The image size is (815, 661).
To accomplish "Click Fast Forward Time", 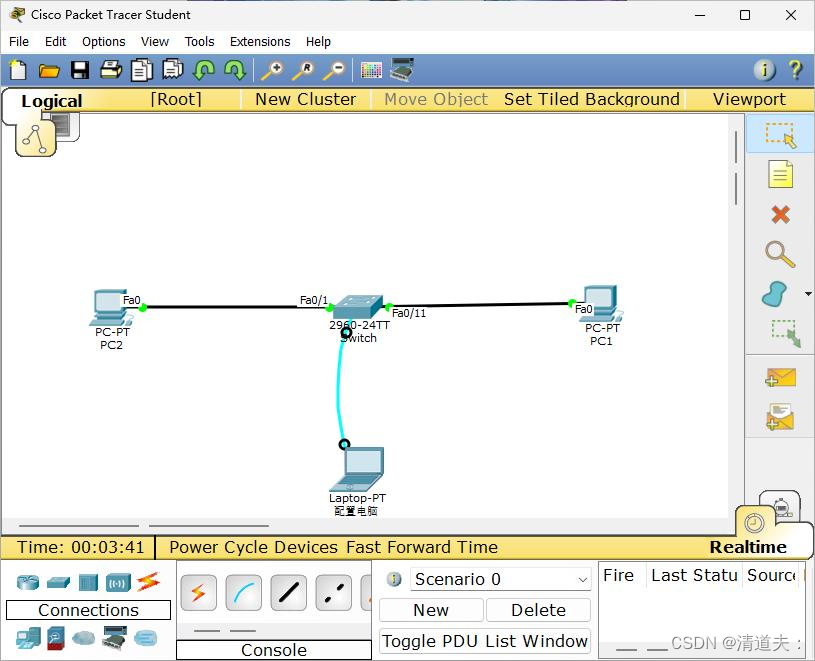I will (422, 547).
